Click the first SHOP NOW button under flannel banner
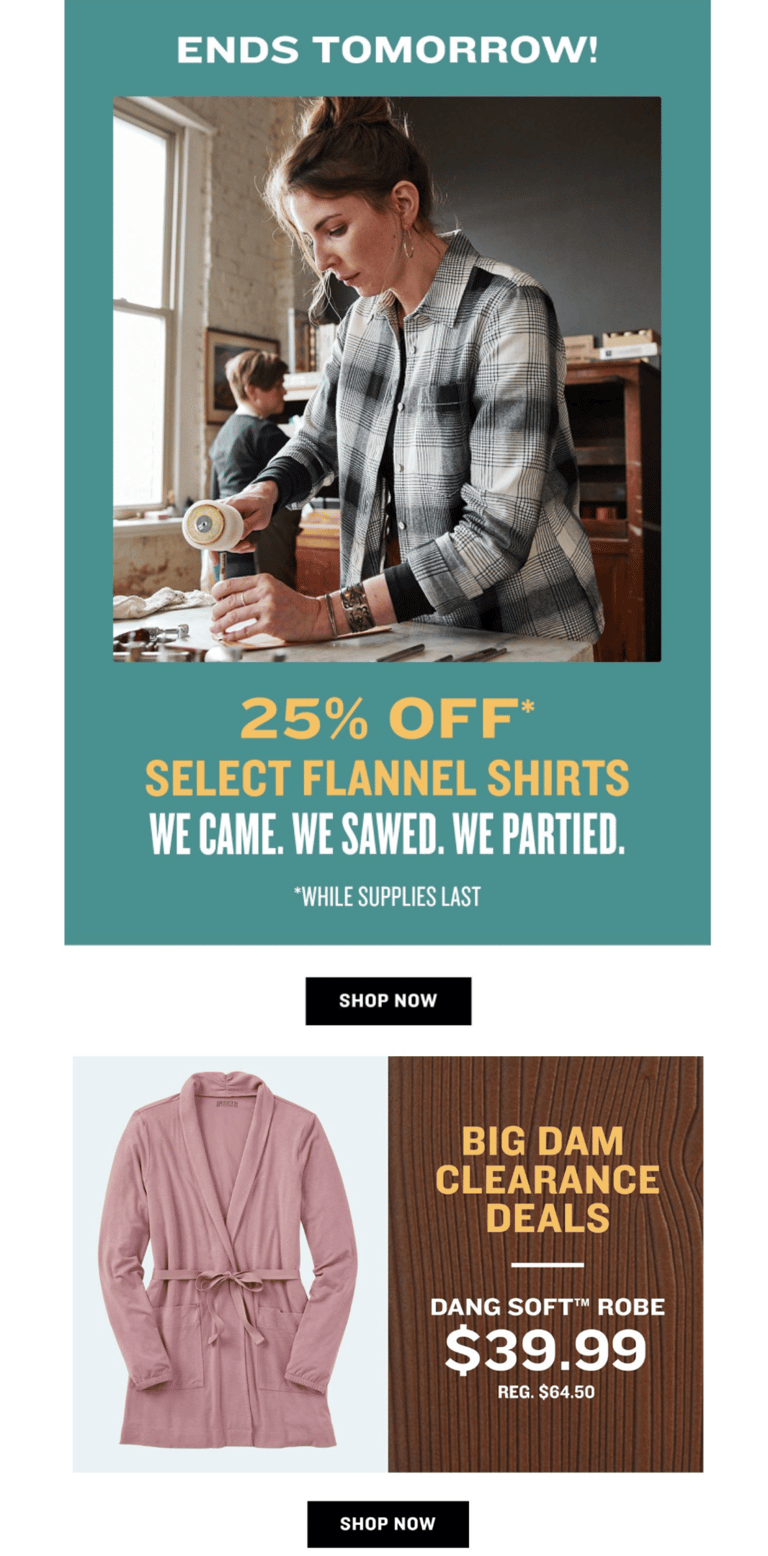Image resolution: width=768 pixels, height=1556 pixels. [388, 1000]
